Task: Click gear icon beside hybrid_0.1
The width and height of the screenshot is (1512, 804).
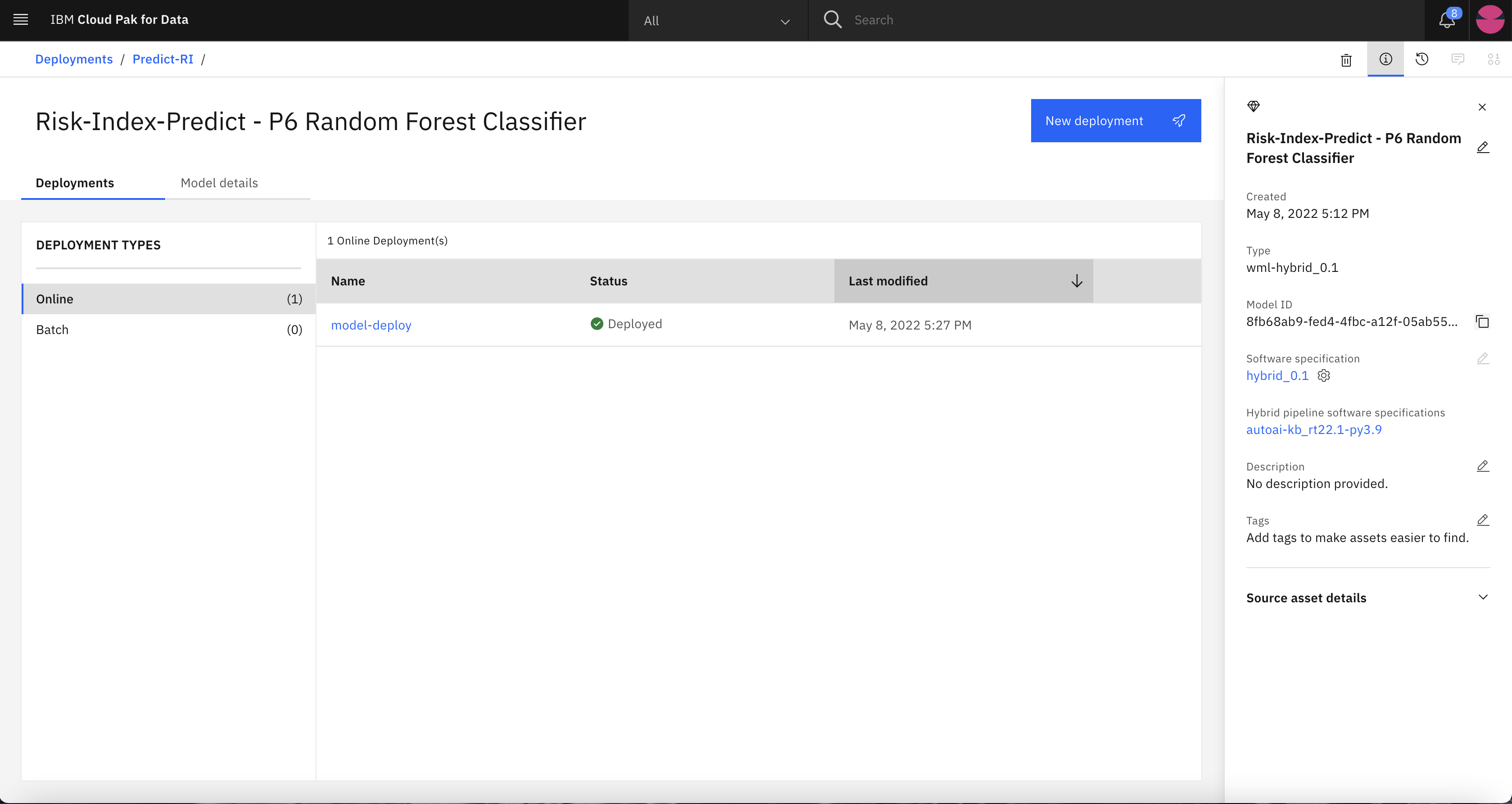Action: point(1324,375)
